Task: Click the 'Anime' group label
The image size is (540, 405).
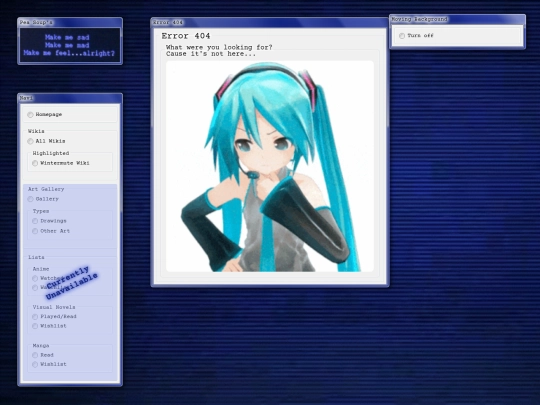Action: tap(41, 269)
